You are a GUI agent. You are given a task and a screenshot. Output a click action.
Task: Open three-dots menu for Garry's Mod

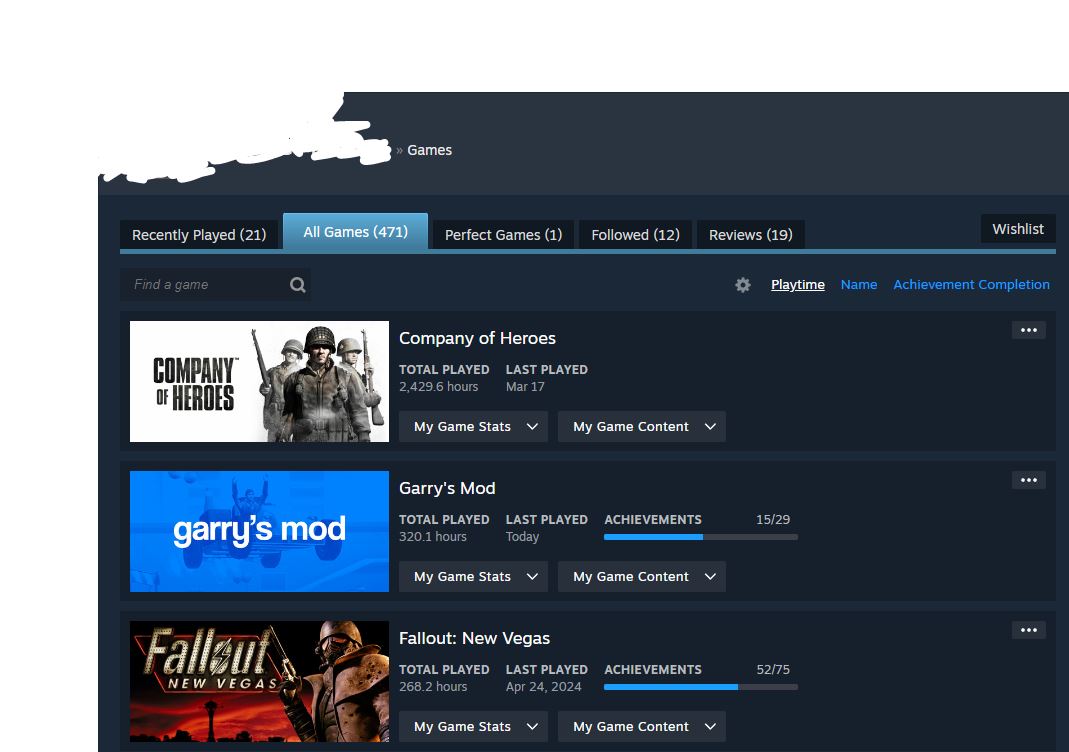pyautogui.click(x=1028, y=480)
